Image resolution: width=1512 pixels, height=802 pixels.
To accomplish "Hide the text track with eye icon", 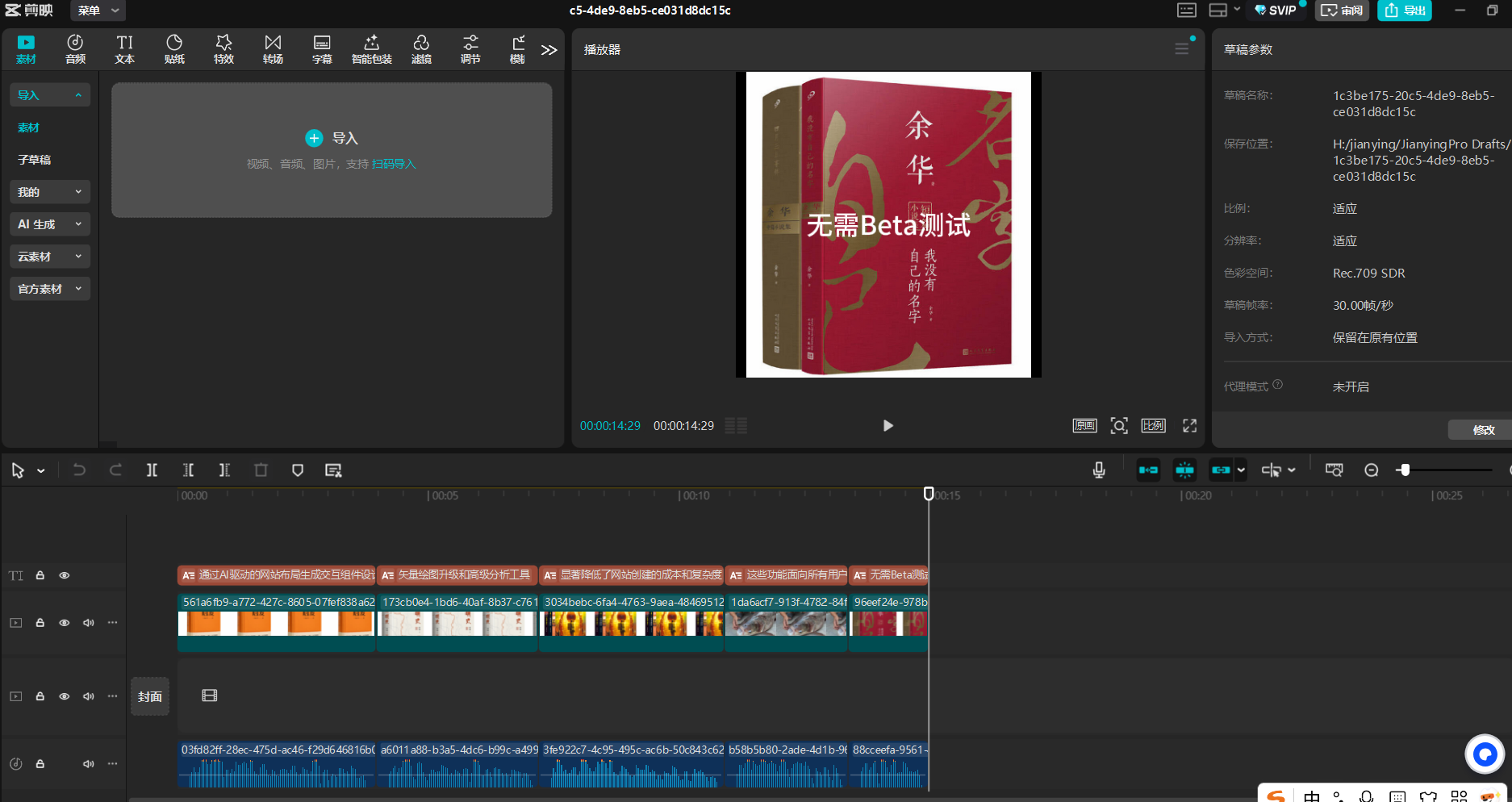I will (x=65, y=575).
